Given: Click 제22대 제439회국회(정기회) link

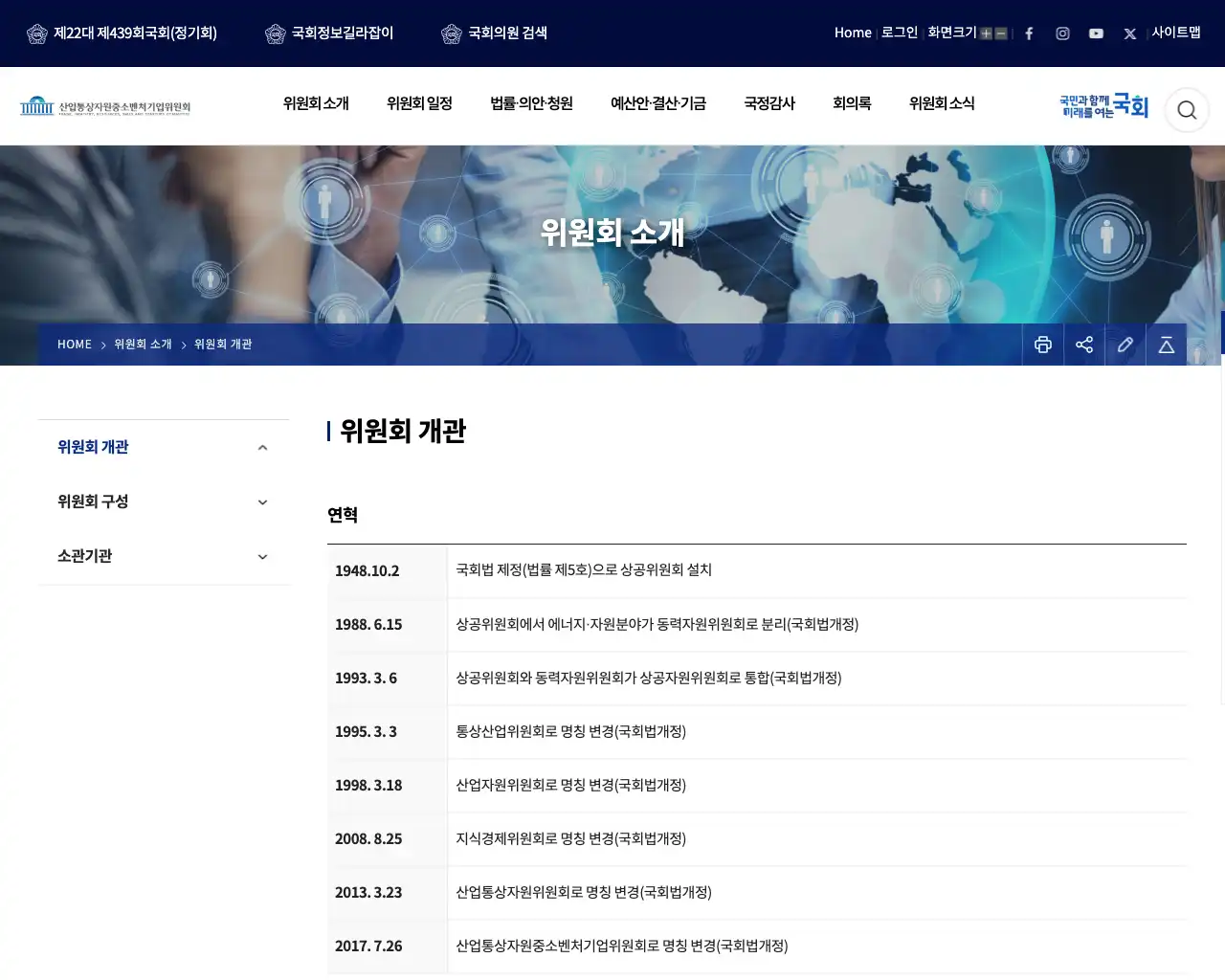Looking at the screenshot, I should (x=135, y=33).
